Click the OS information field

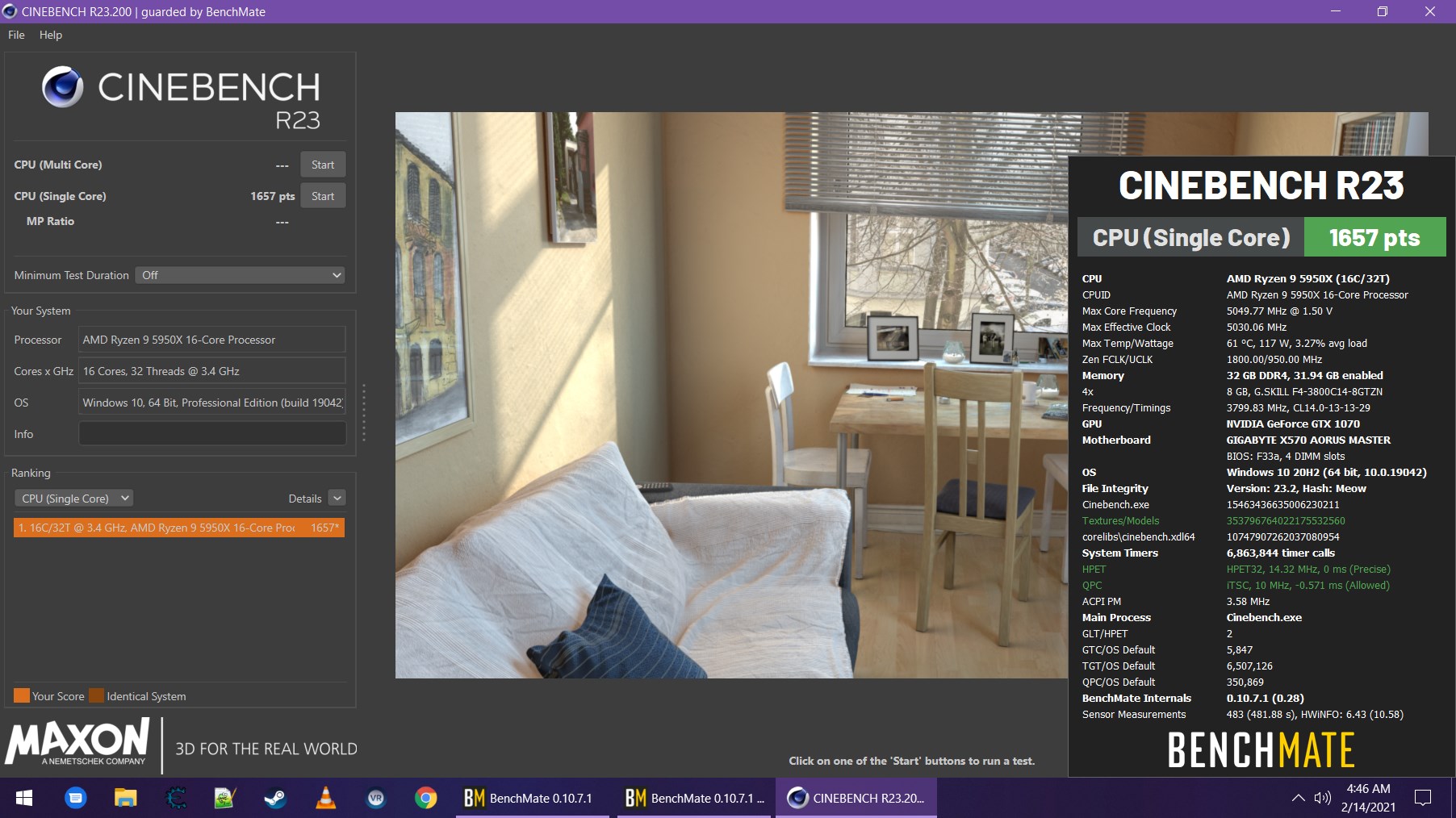(x=212, y=403)
